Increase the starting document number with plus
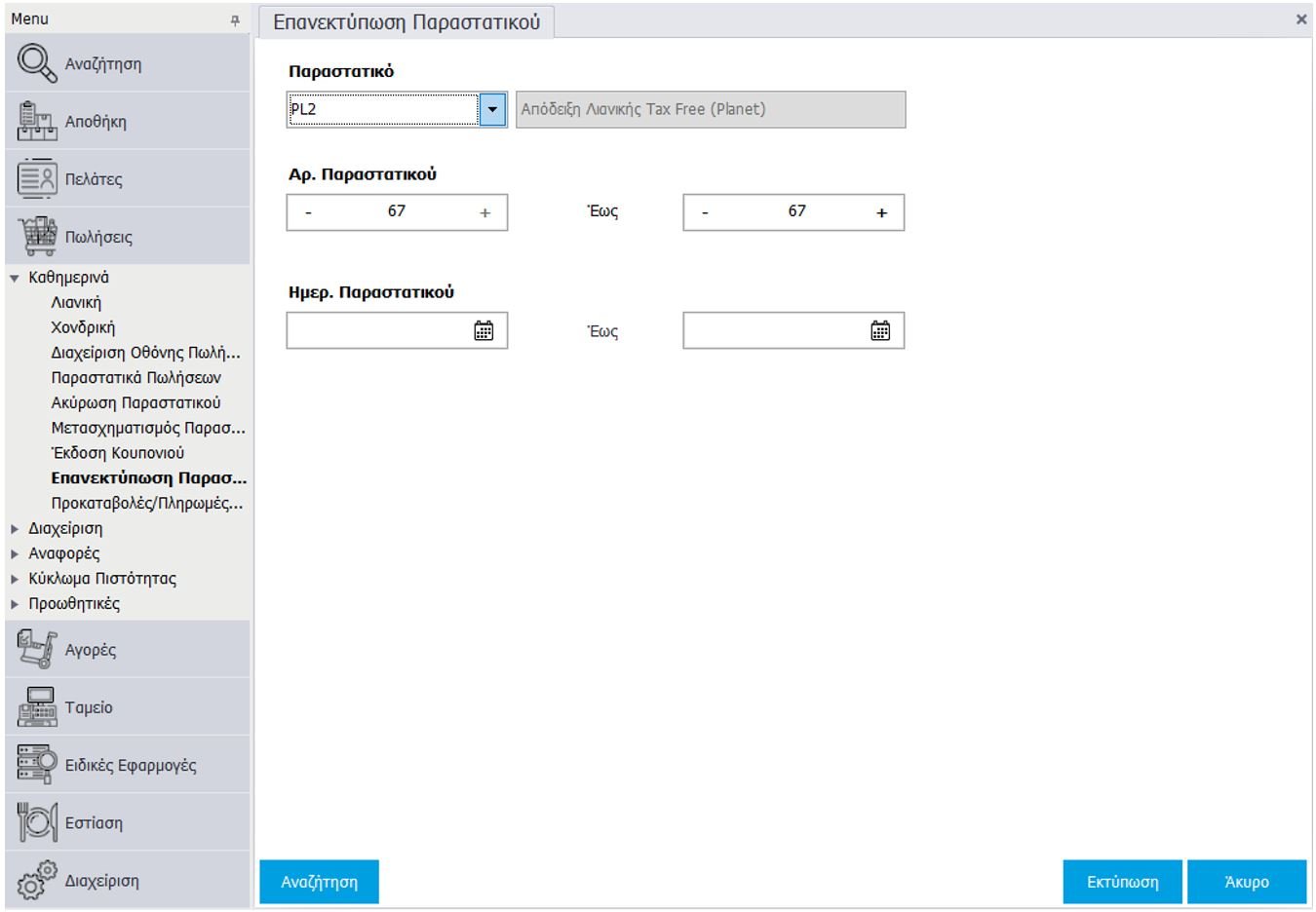1316x912 pixels. tap(484, 212)
